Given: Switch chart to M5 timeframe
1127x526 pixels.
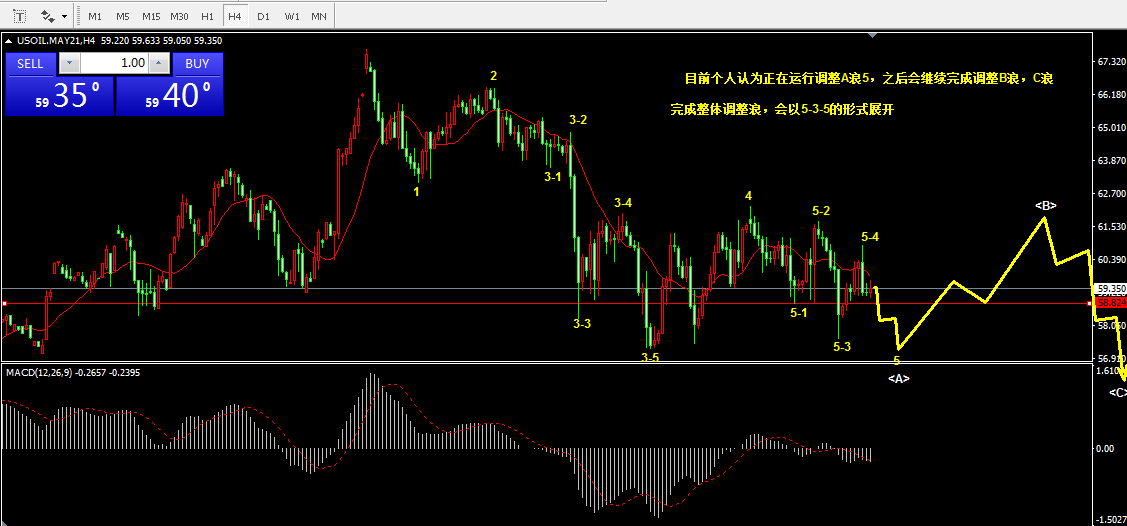Looking at the screenshot, I should click(123, 16).
